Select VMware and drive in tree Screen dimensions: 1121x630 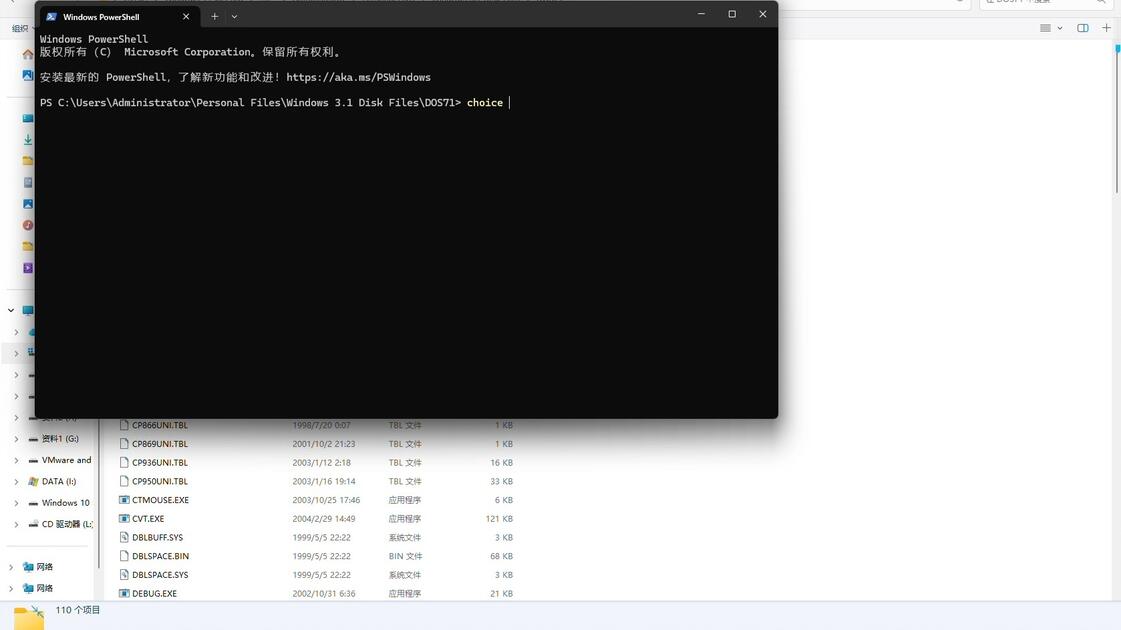66,460
